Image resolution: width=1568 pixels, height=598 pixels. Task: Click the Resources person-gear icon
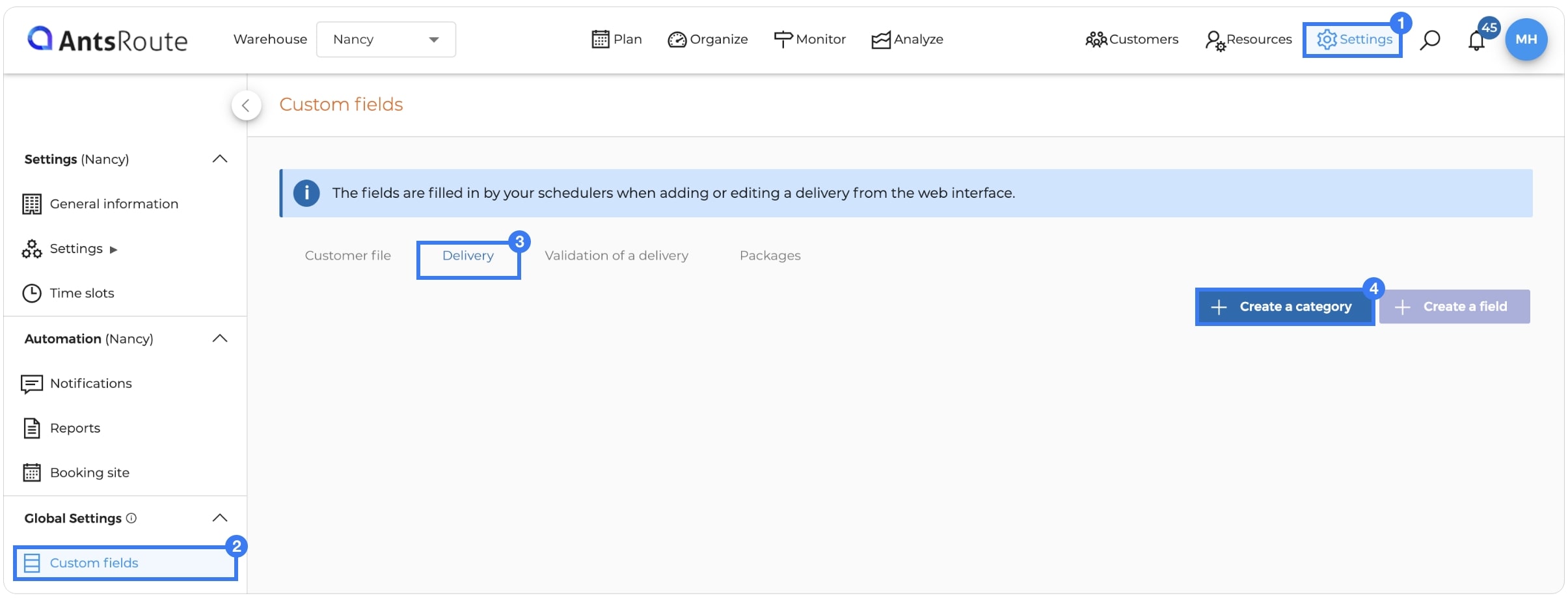coord(1215,41)
